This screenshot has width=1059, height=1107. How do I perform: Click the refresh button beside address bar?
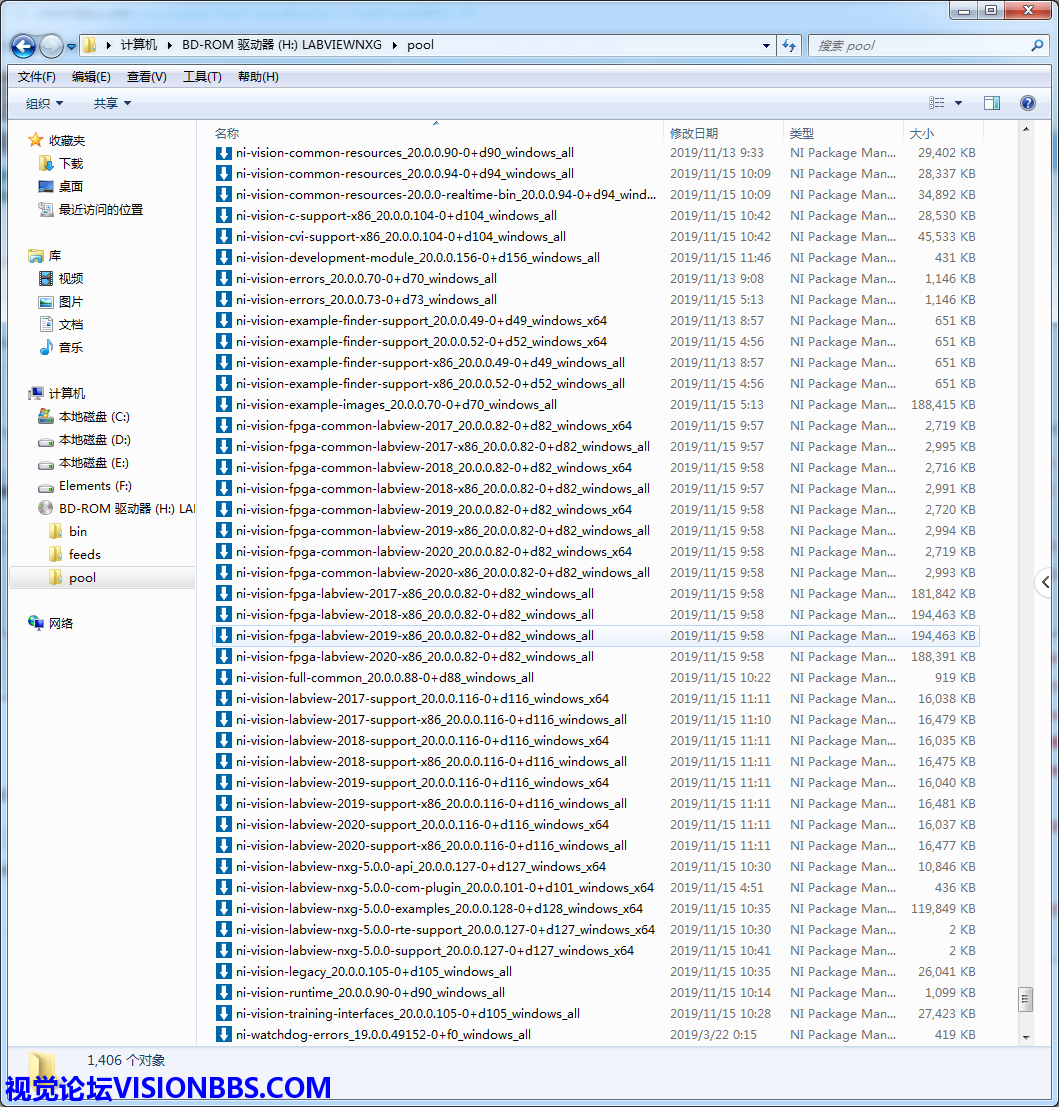tap(789, 46)
